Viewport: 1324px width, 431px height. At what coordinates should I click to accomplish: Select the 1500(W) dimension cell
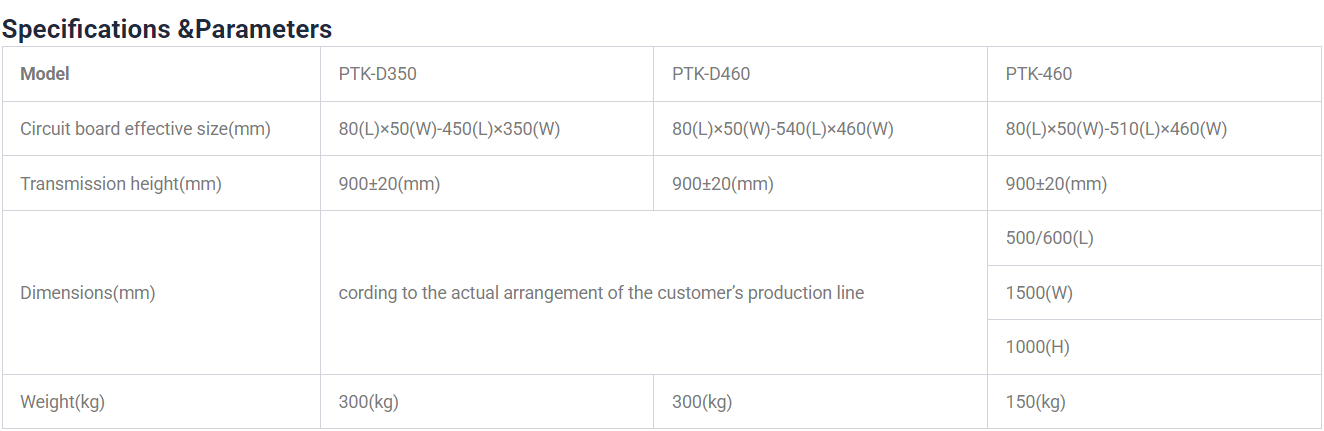(x=1039, y=293)
